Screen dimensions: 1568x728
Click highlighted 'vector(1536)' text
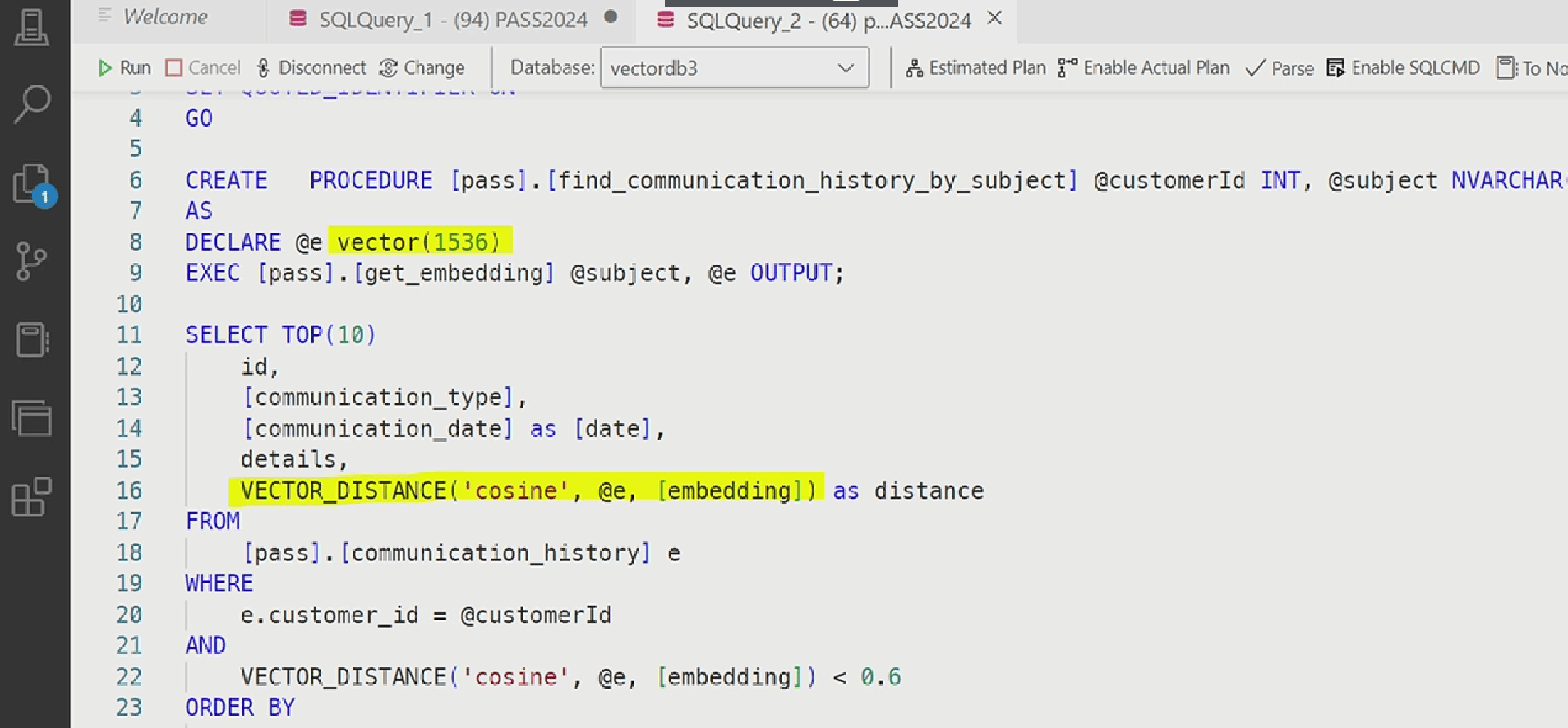point(419,242)
